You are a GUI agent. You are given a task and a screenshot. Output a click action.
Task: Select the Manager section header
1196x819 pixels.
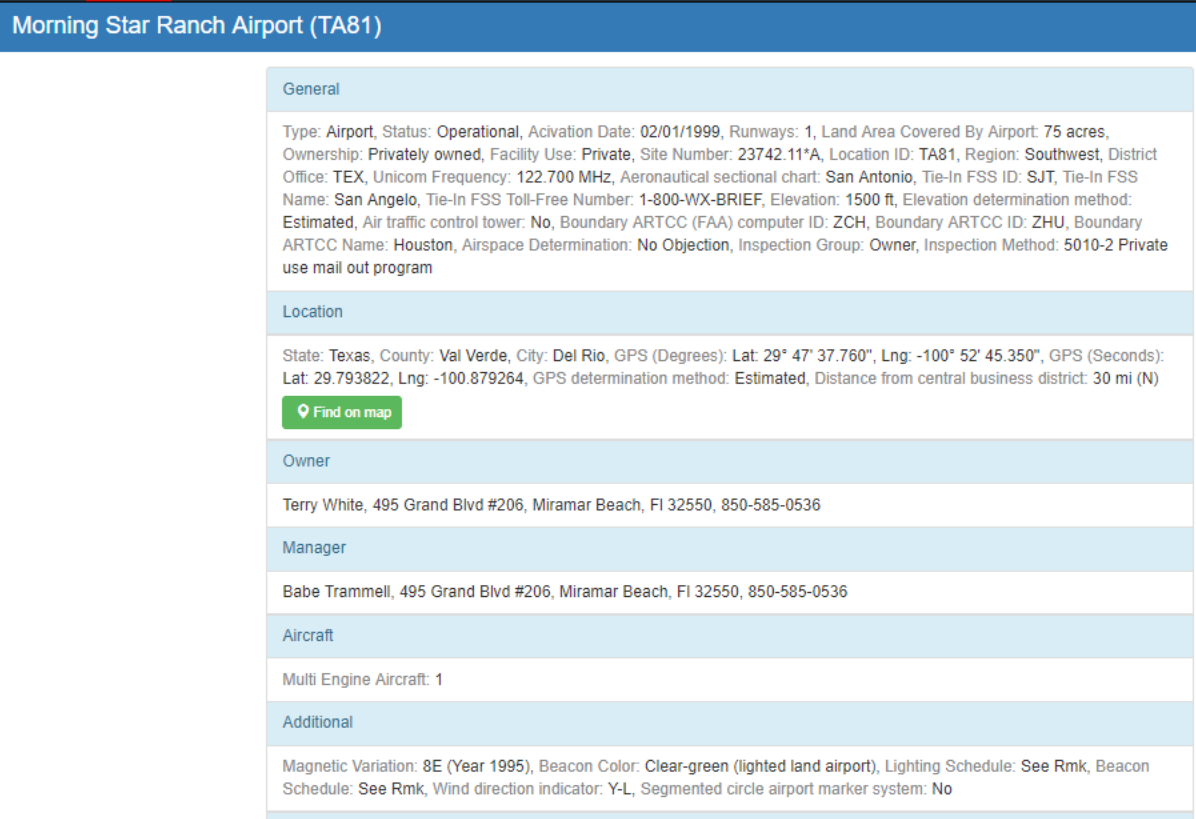tap(730, 548)
